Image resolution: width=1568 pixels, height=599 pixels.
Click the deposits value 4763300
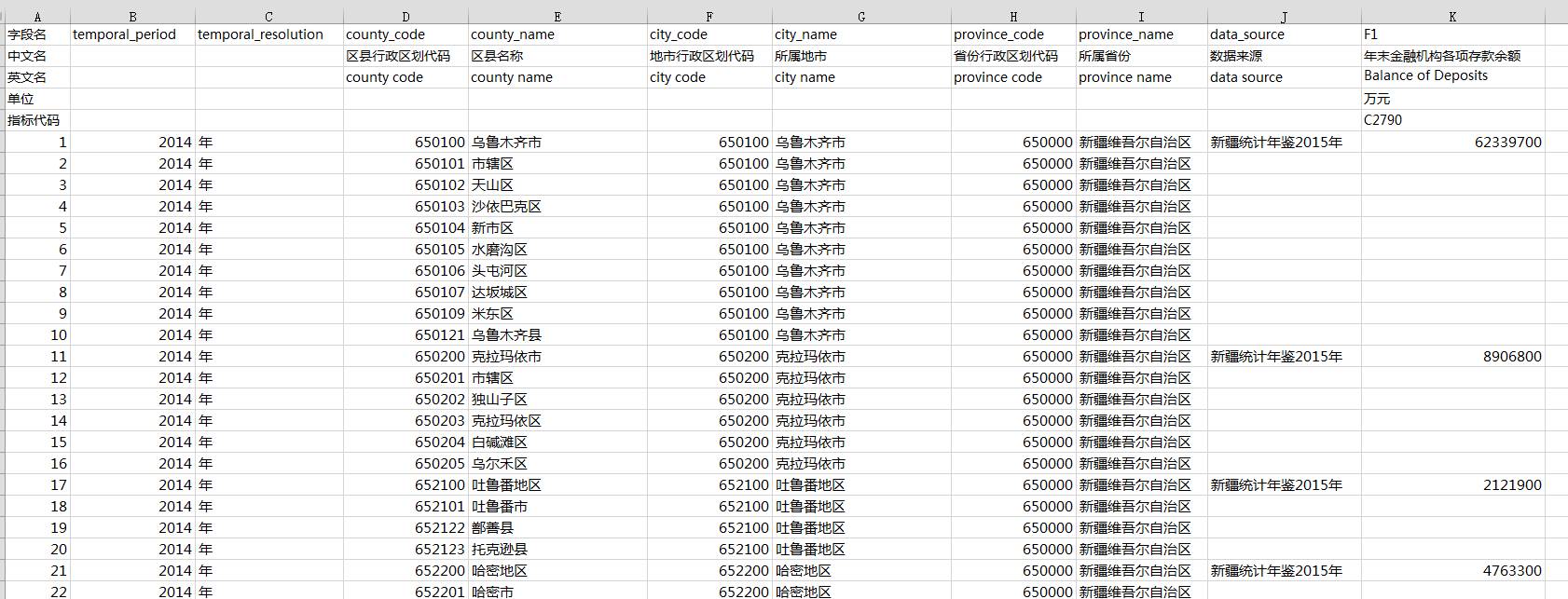(1452, 571)
